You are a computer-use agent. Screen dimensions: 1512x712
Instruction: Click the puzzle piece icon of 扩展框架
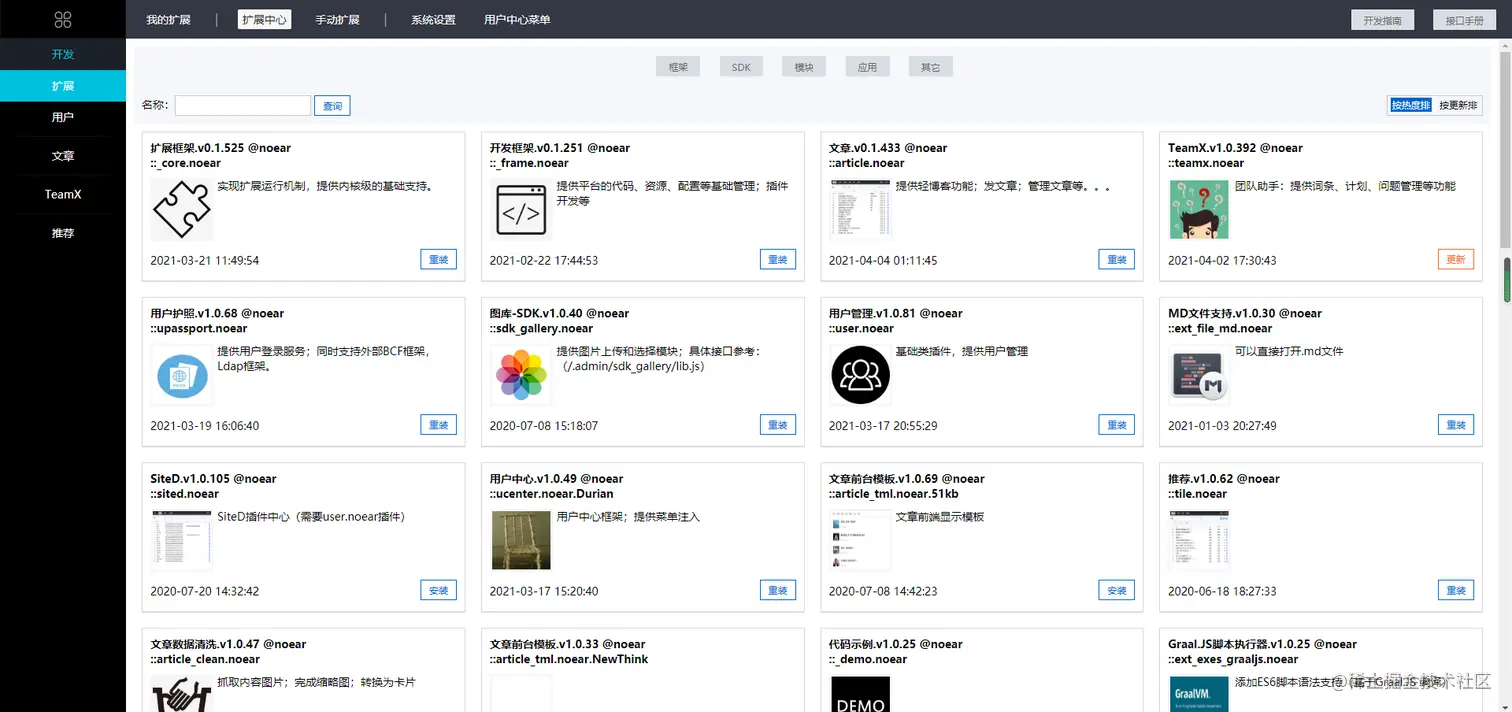181,209
